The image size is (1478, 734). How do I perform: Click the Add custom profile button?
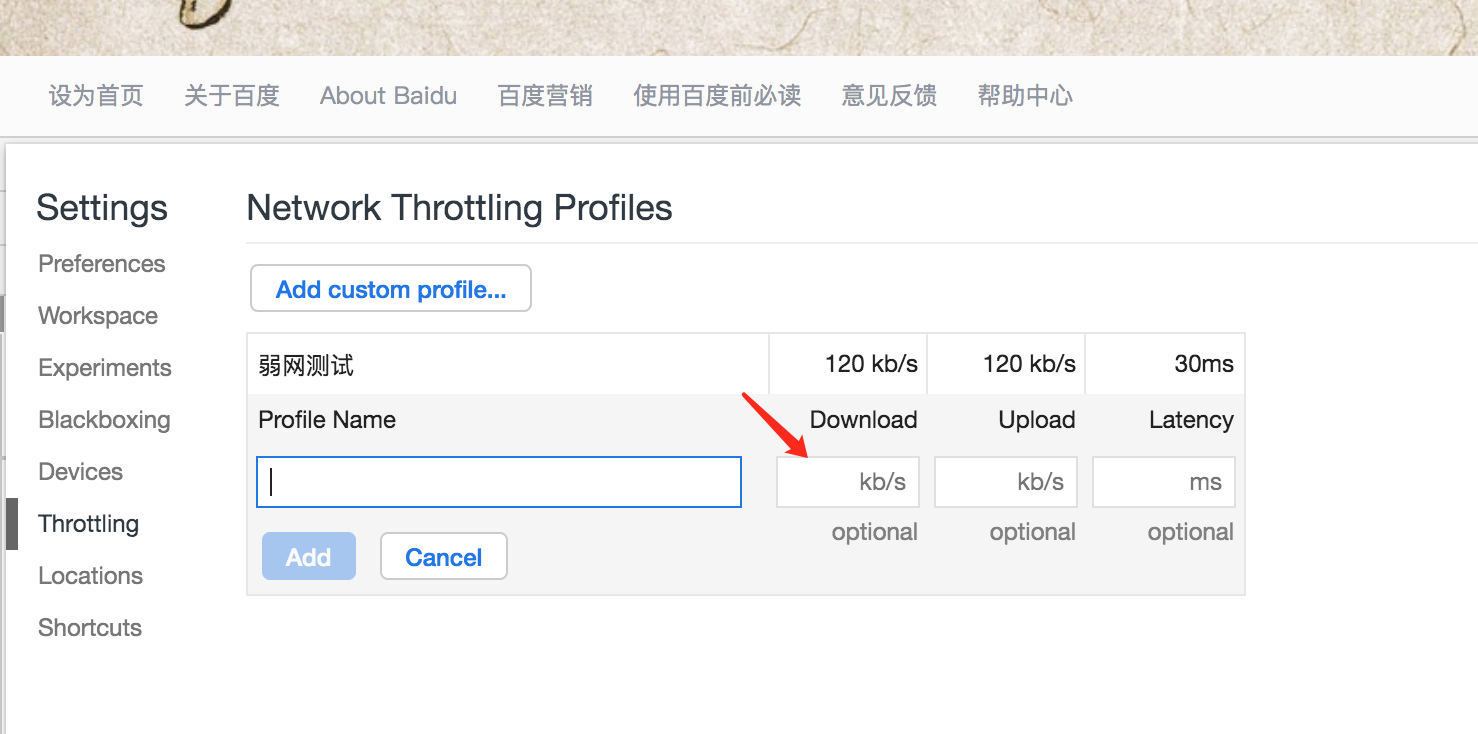(x=390, y=289)
